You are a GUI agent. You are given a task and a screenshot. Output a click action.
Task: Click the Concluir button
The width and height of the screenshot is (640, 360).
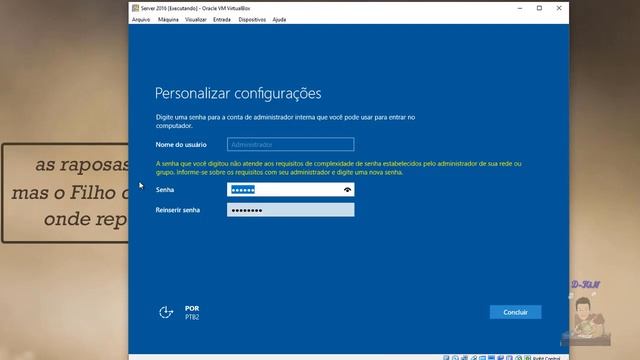(x=516, y=312)
